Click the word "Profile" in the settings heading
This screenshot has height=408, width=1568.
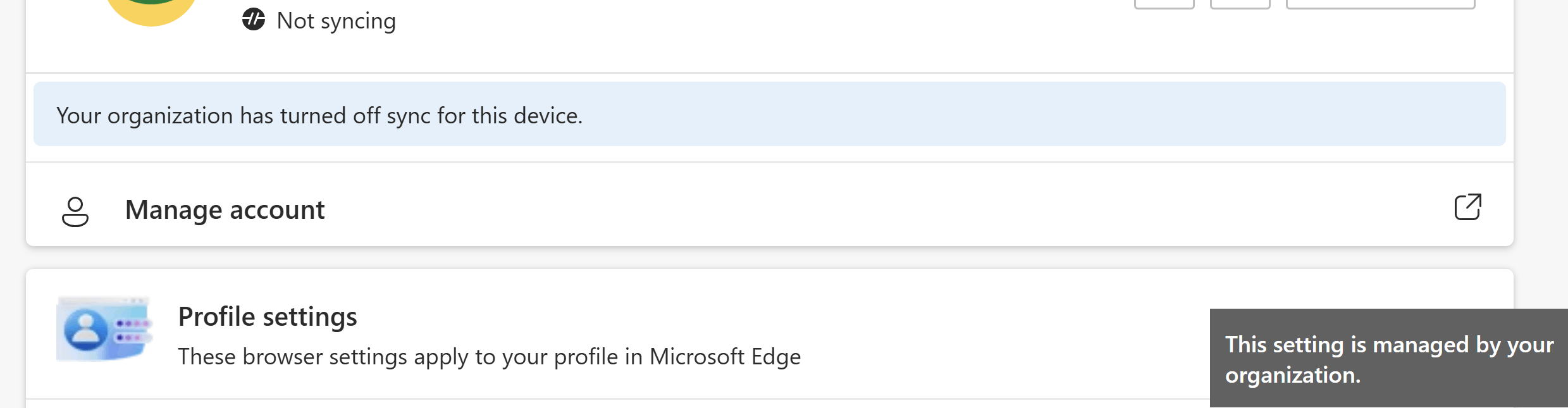[x=216, y=316]
